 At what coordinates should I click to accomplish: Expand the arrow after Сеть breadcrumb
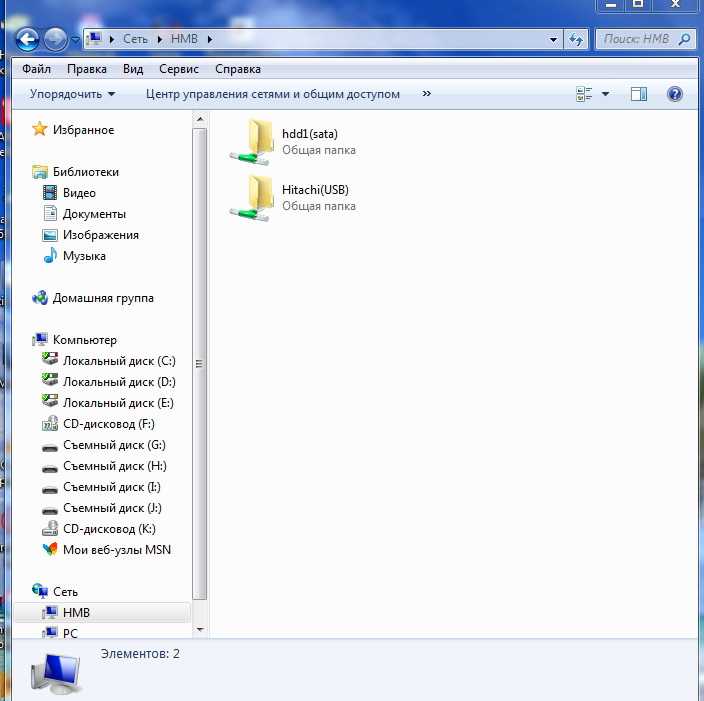(160, 40)
